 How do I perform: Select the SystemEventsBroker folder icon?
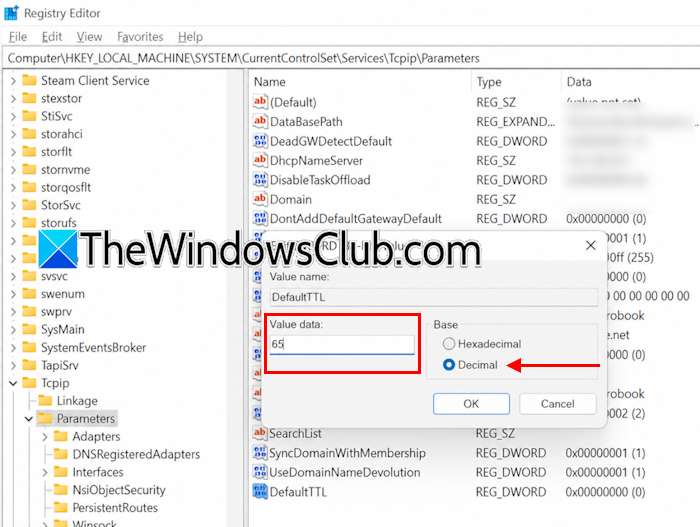[29, 347]
